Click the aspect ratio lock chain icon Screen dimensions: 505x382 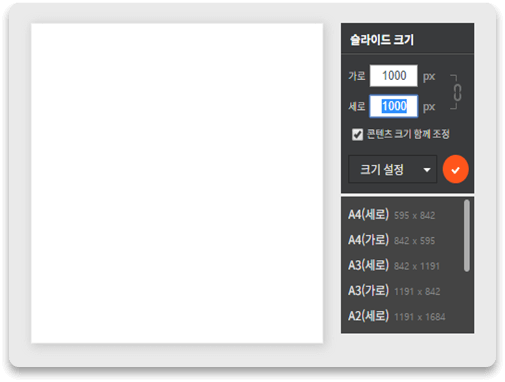pyautogui.click(x=457, y=92)
